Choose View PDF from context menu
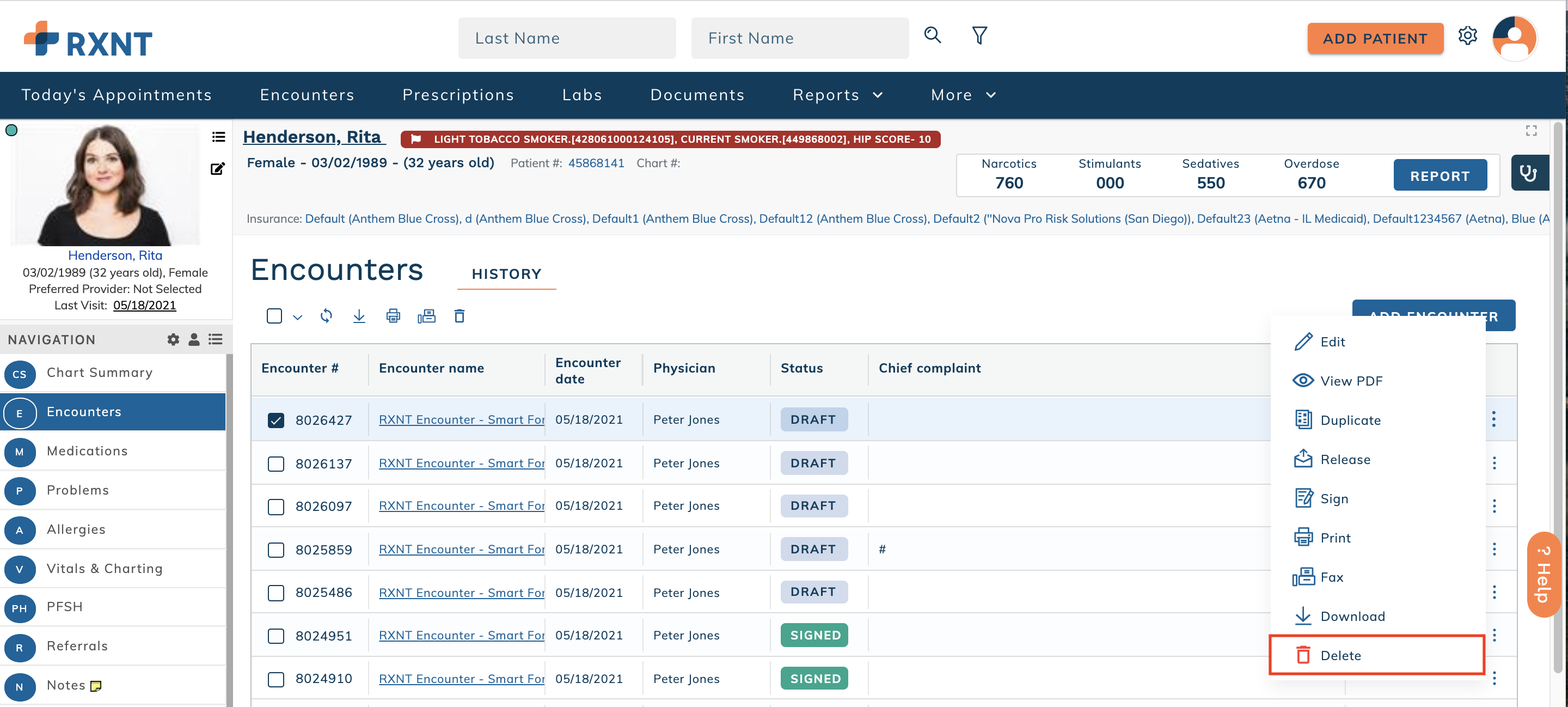Screen dimensions: 1568x707 coord(1377,381)
